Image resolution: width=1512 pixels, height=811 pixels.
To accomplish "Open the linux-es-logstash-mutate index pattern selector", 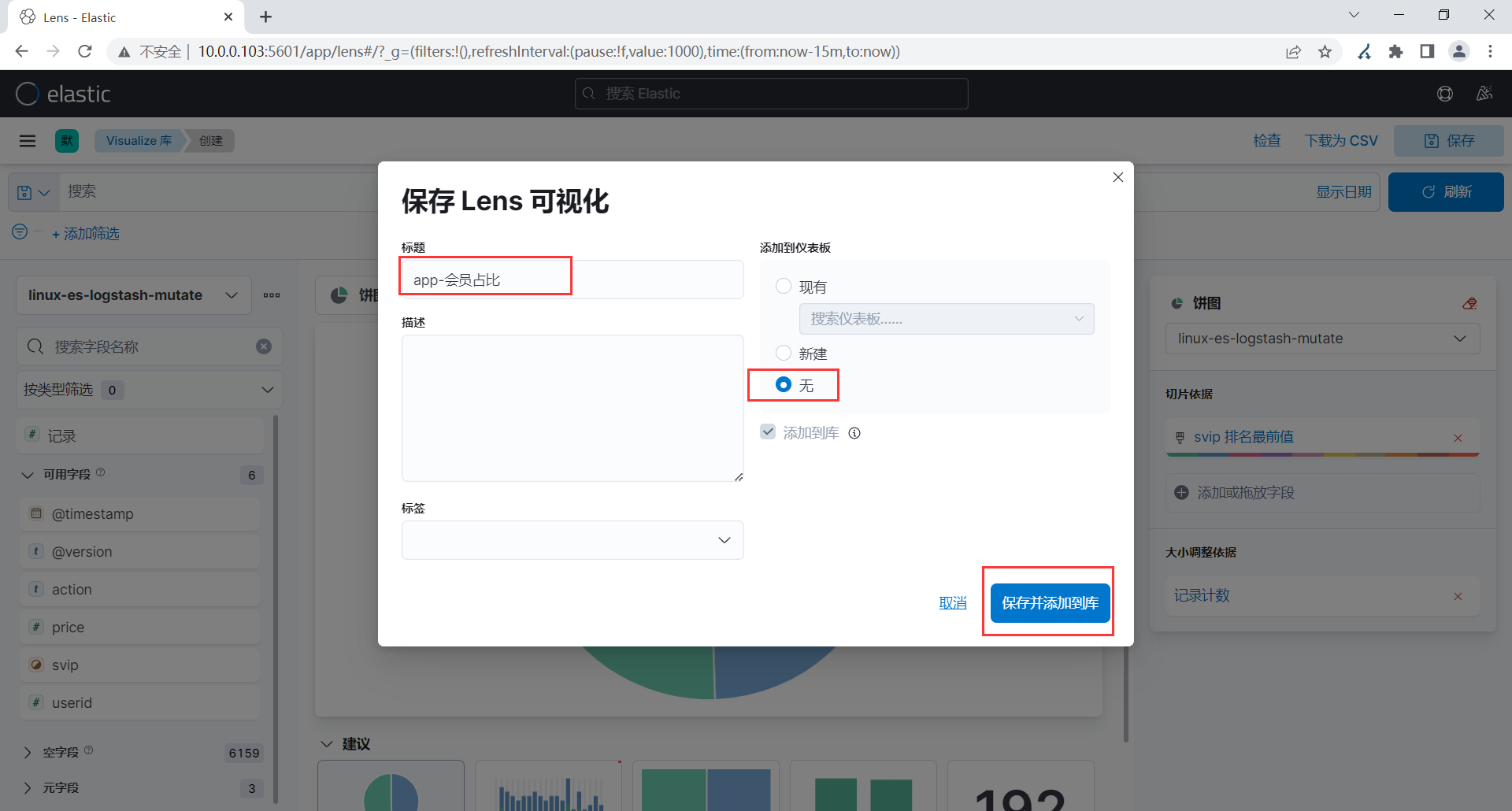I will pyautogui.click(x=134, y=295).
